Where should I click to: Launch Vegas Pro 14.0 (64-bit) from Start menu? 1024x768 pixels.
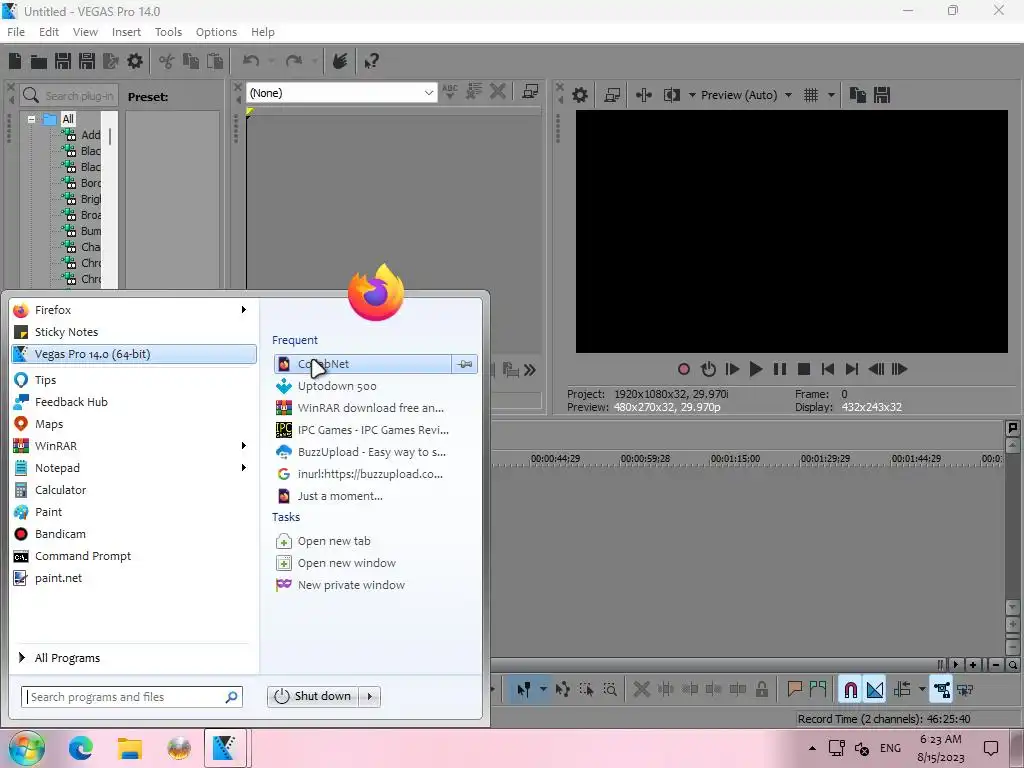134,354
